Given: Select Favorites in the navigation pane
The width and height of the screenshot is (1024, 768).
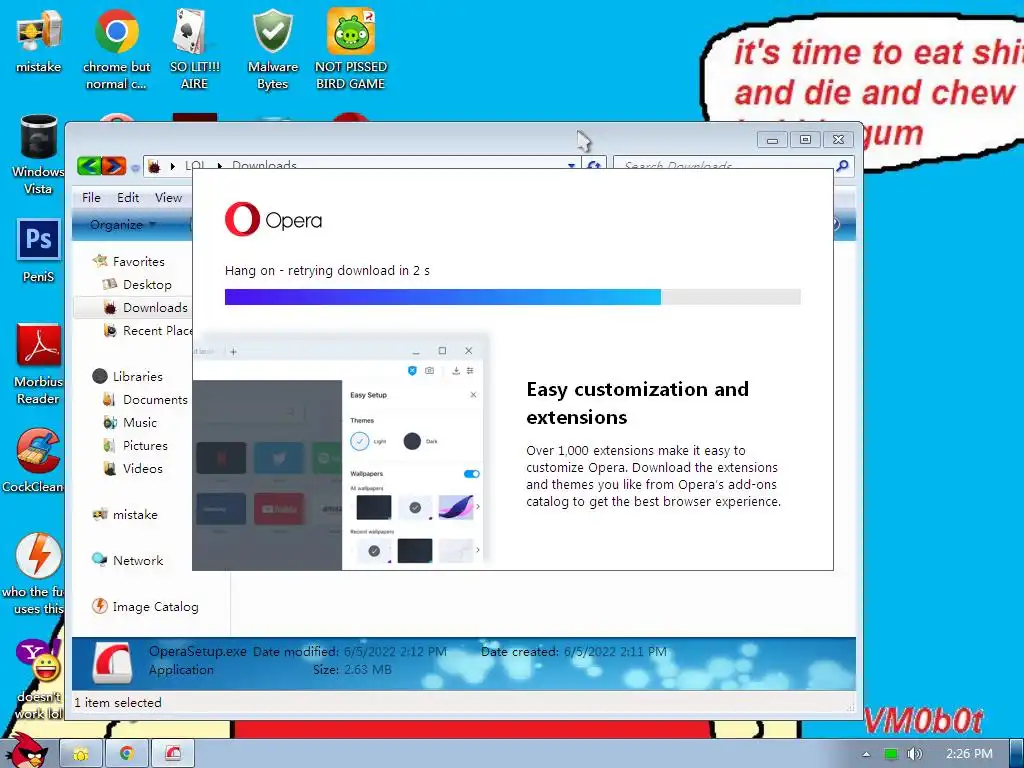Looking at the screenshot, I should click(138, 261).
